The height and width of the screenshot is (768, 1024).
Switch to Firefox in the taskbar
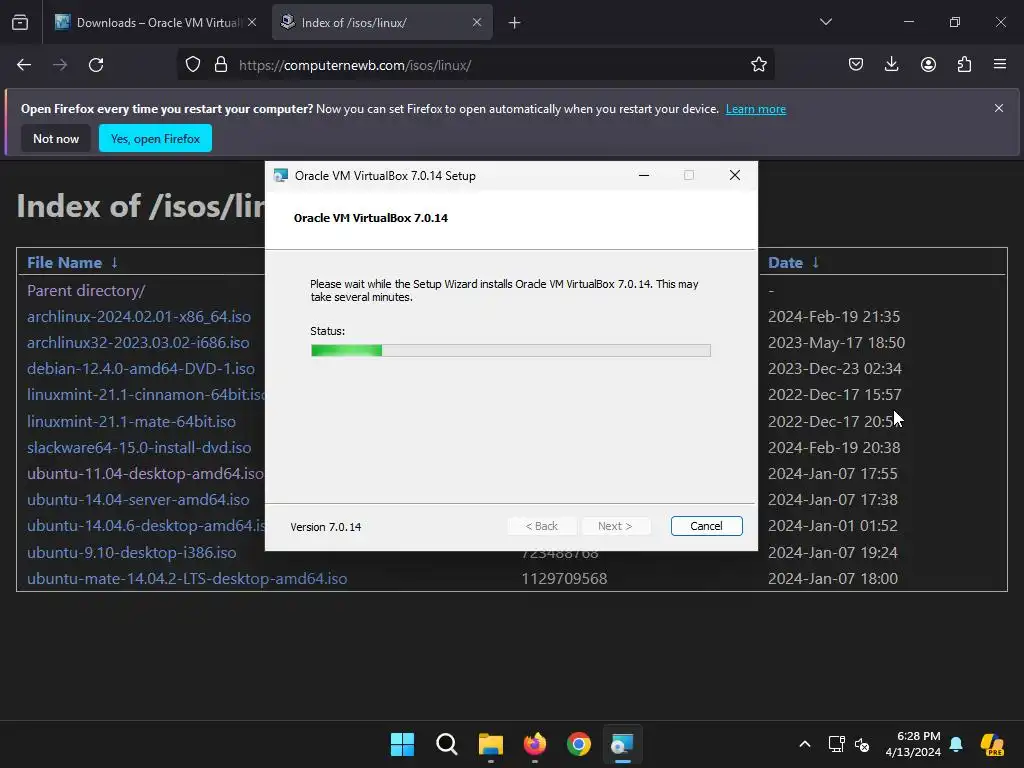[x=535, y=744]
